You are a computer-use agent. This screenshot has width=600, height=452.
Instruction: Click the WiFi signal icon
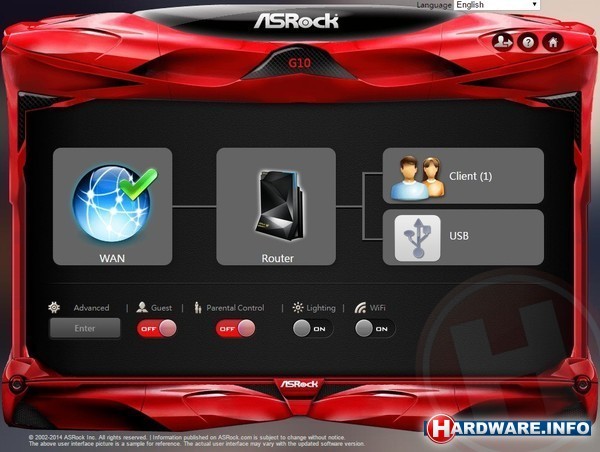click(360, 307)
